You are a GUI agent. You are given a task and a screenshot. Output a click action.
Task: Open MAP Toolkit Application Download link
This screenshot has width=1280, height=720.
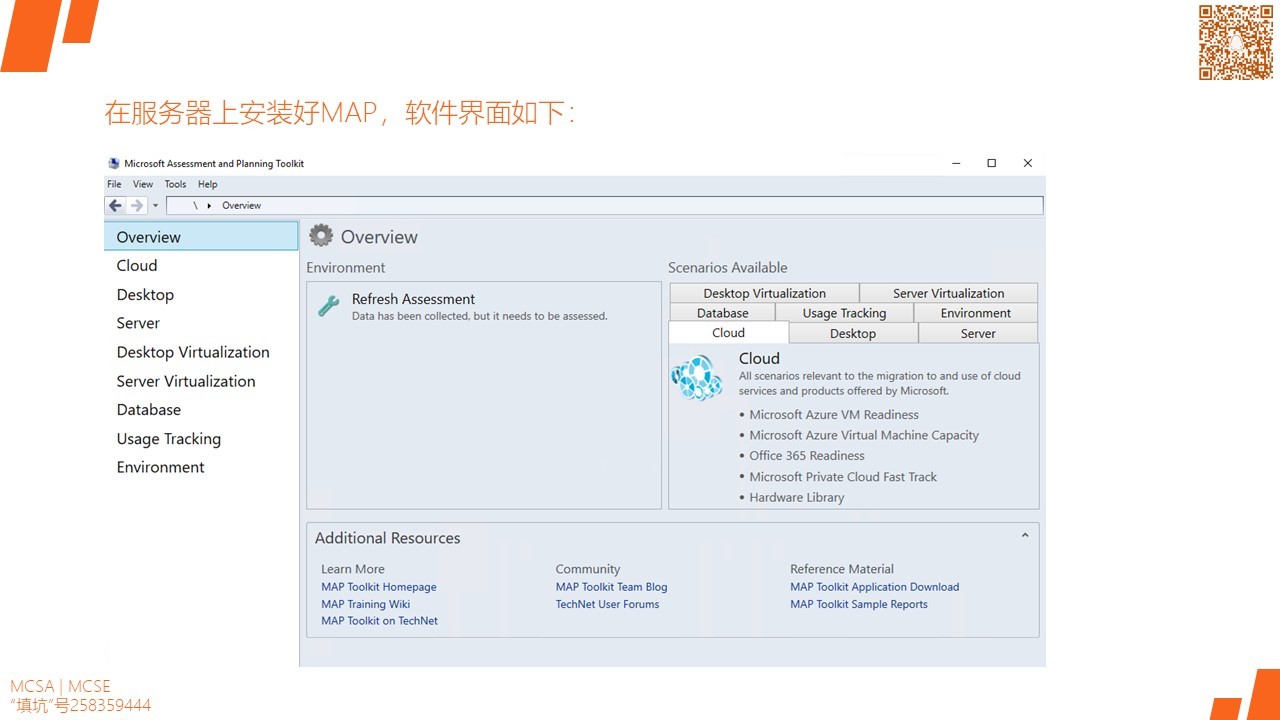pos(874,587)
